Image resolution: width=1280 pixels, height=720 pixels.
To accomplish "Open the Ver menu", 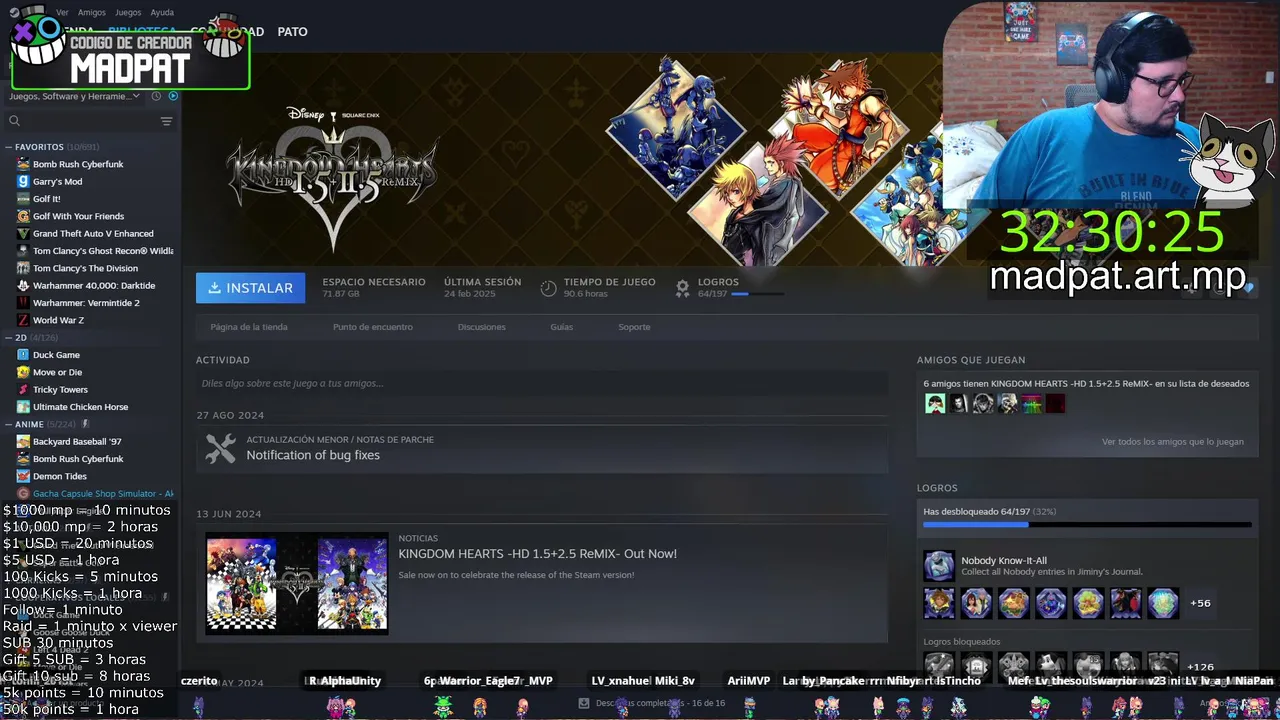I will tap(62, 13).
